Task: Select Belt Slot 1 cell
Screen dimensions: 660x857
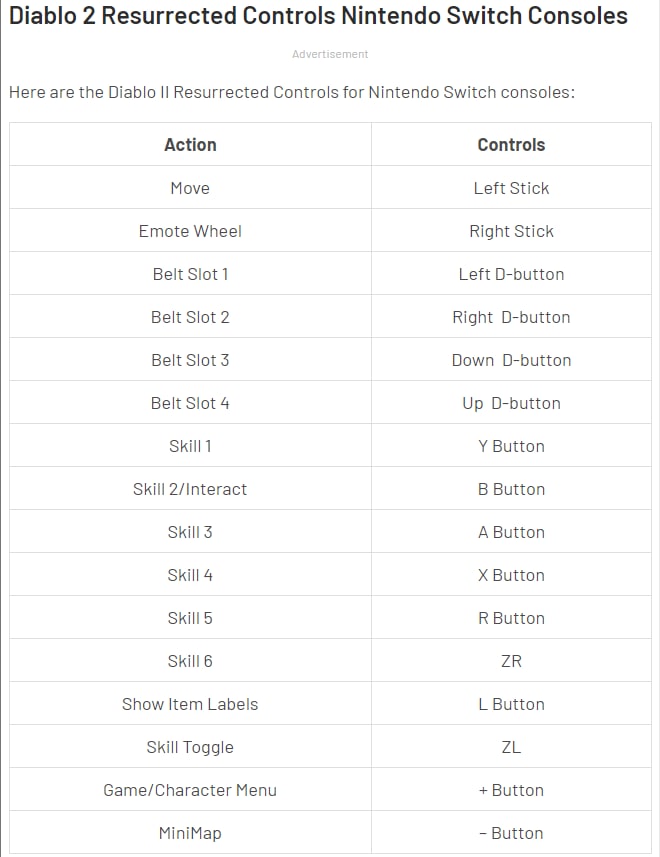Action: [x=190, y=274]
